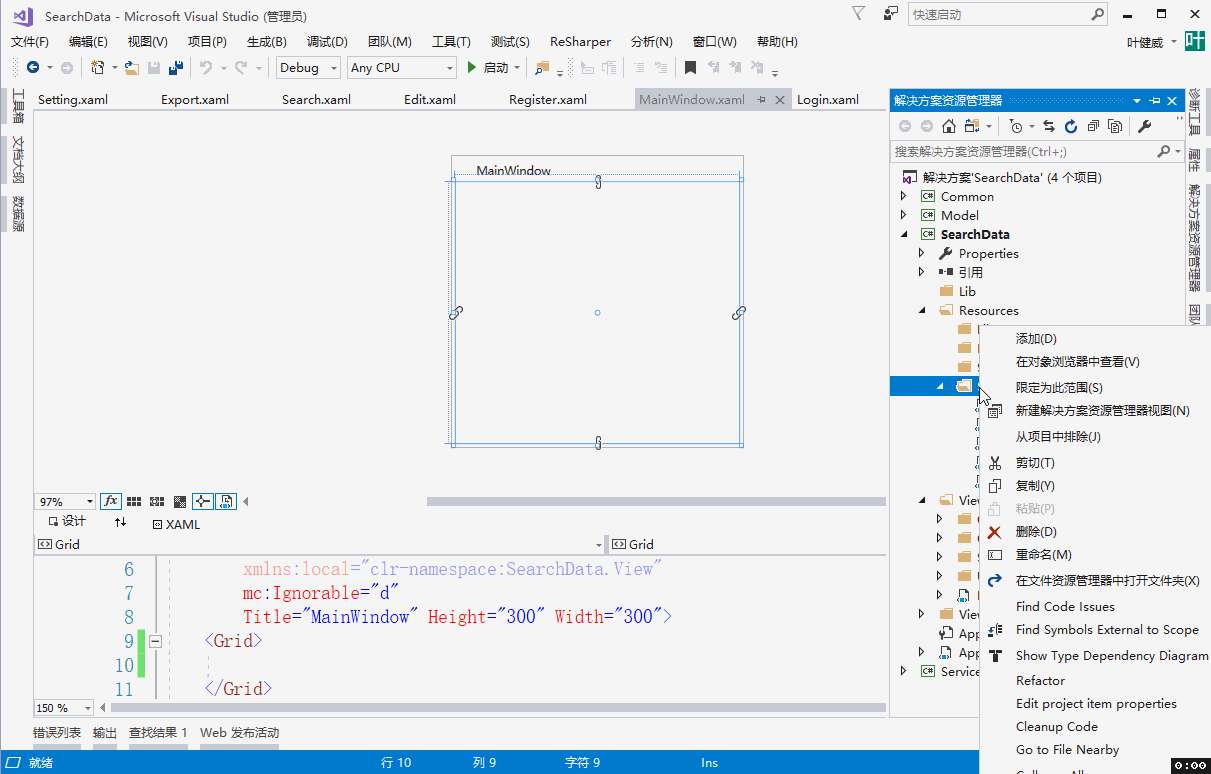Collapse the Grid element at line 9

coord(156,641)
